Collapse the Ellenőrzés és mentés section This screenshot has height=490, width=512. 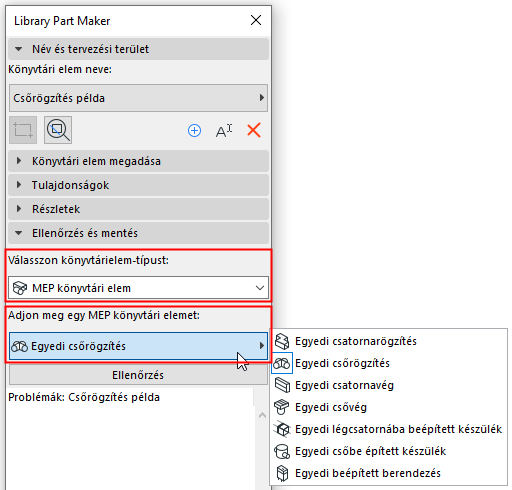[138, 233]
